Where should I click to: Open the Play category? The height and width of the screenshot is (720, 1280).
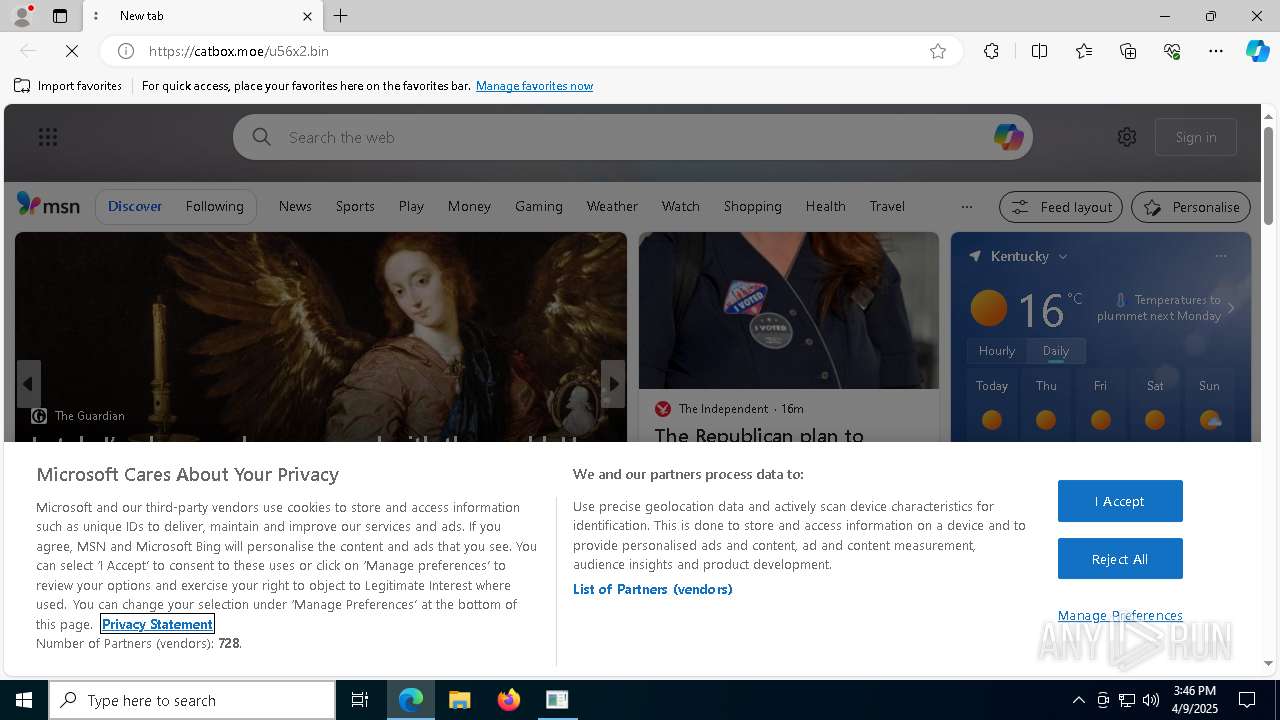411,206
